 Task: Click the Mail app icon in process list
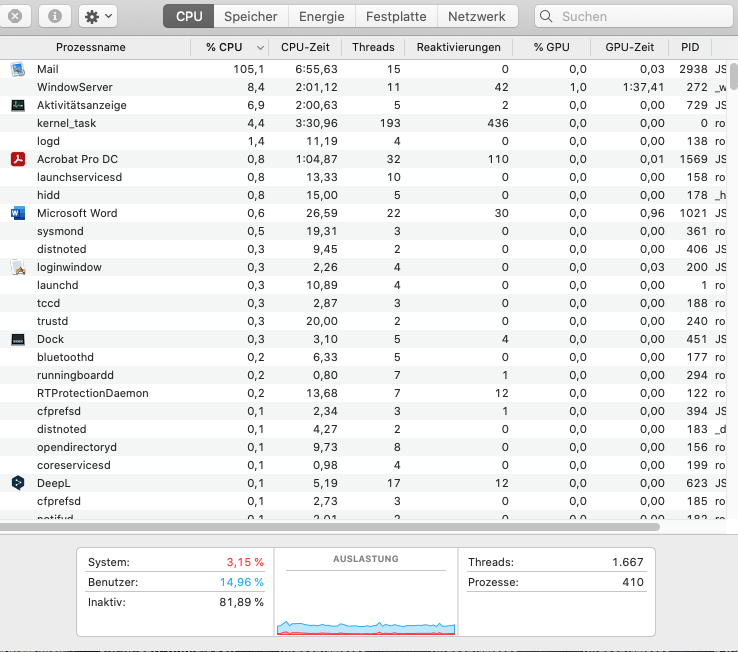[18, 69]
